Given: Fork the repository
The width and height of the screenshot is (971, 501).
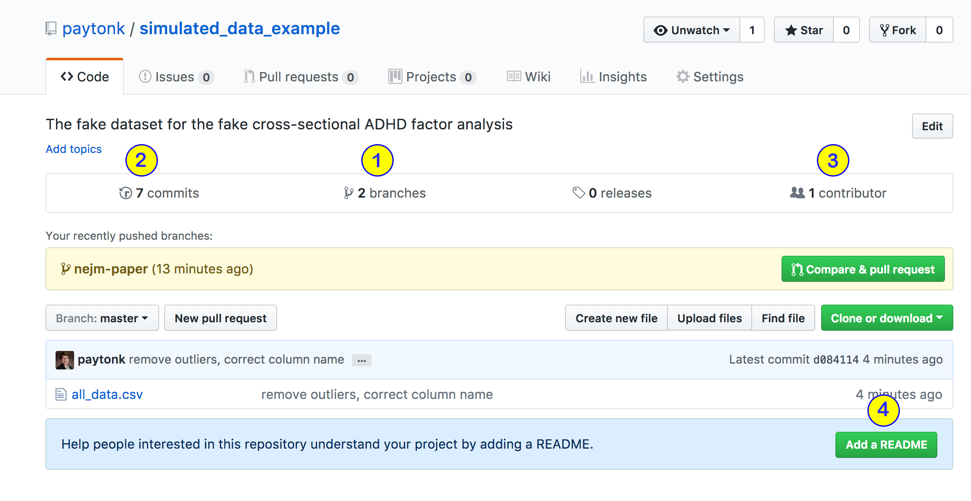Looking at the screenshot, I should click(x=898, y=30).
